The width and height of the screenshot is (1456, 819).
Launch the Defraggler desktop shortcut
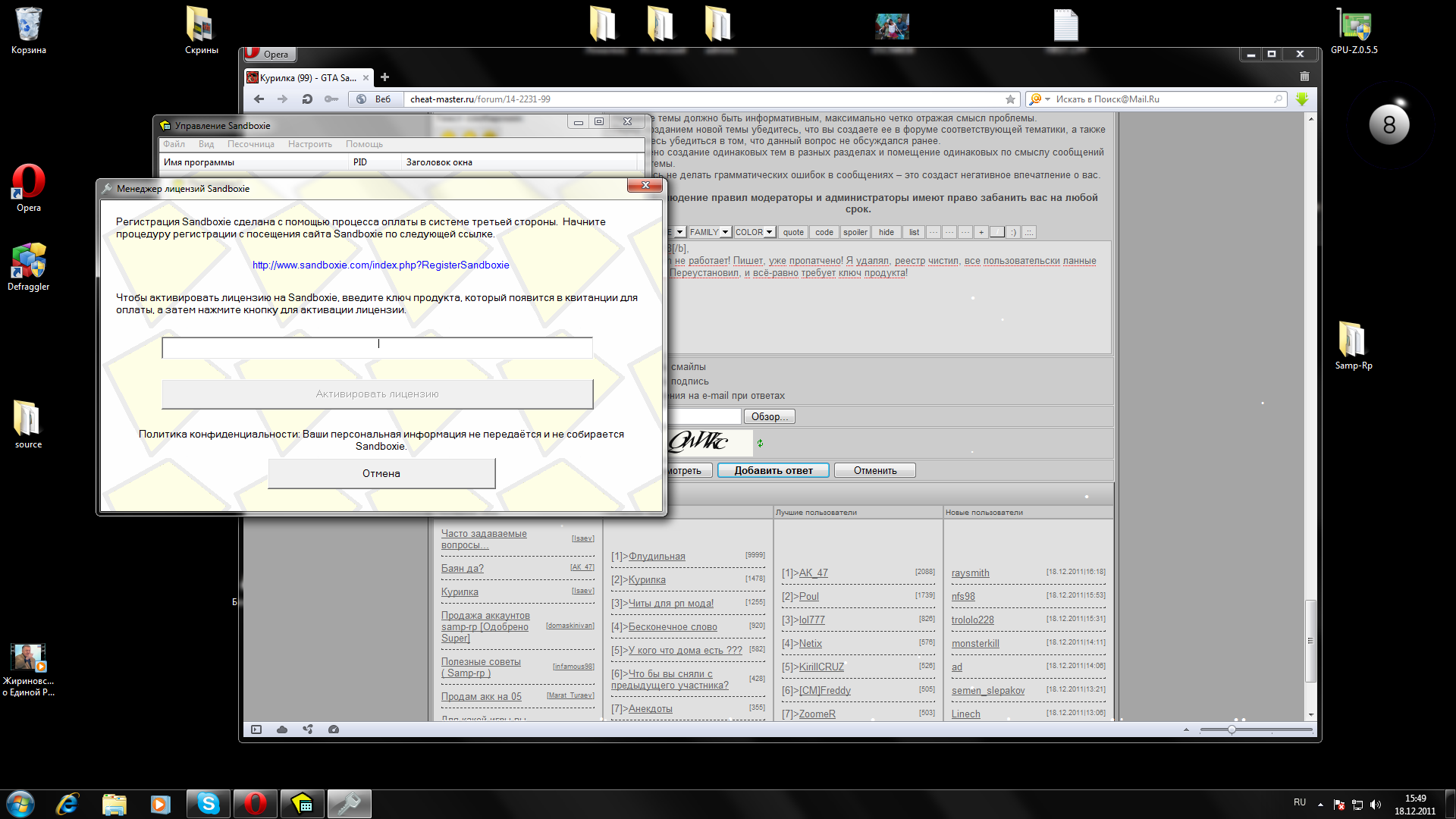29,268
